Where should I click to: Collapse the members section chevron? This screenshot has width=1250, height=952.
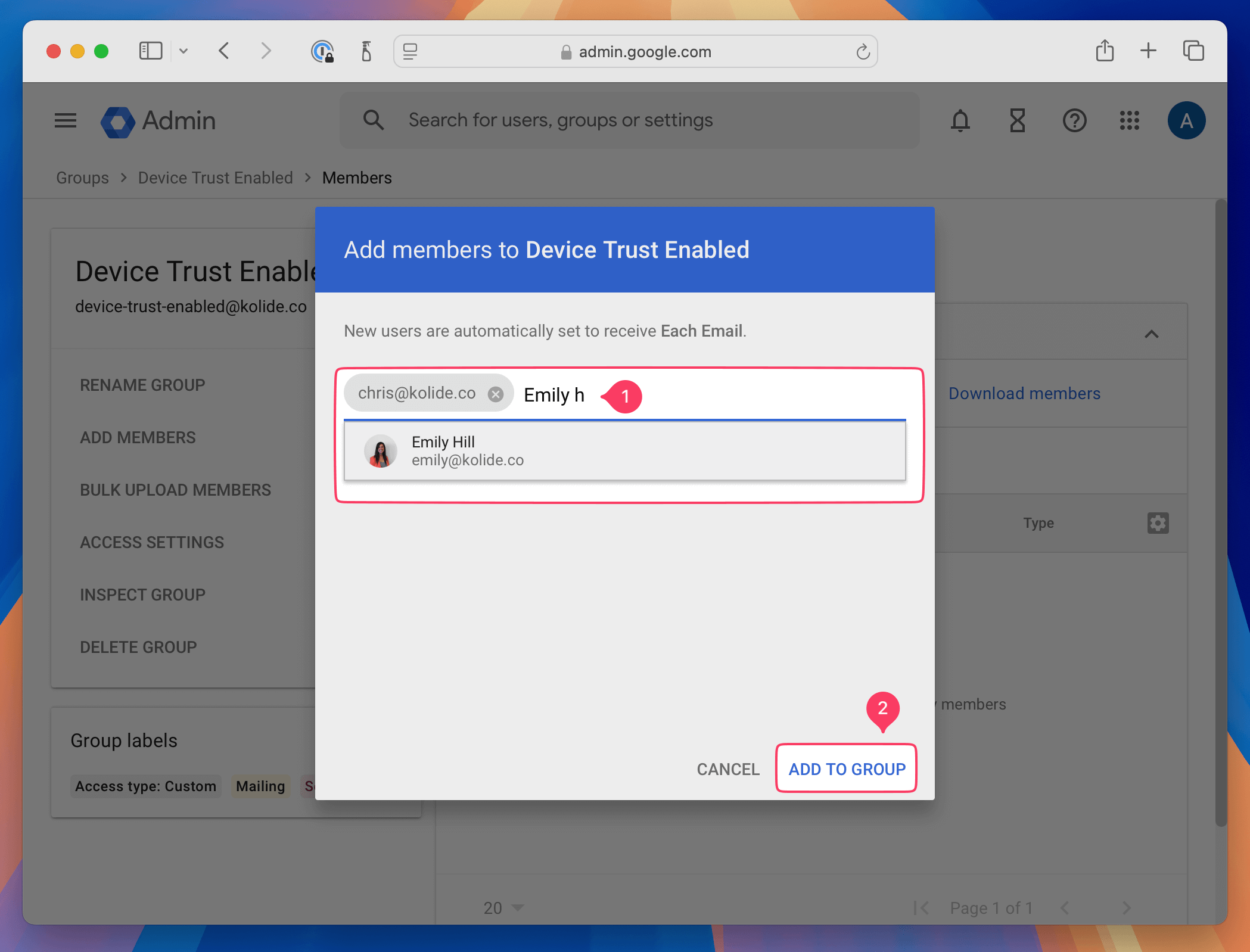(x=1151, y=334)
